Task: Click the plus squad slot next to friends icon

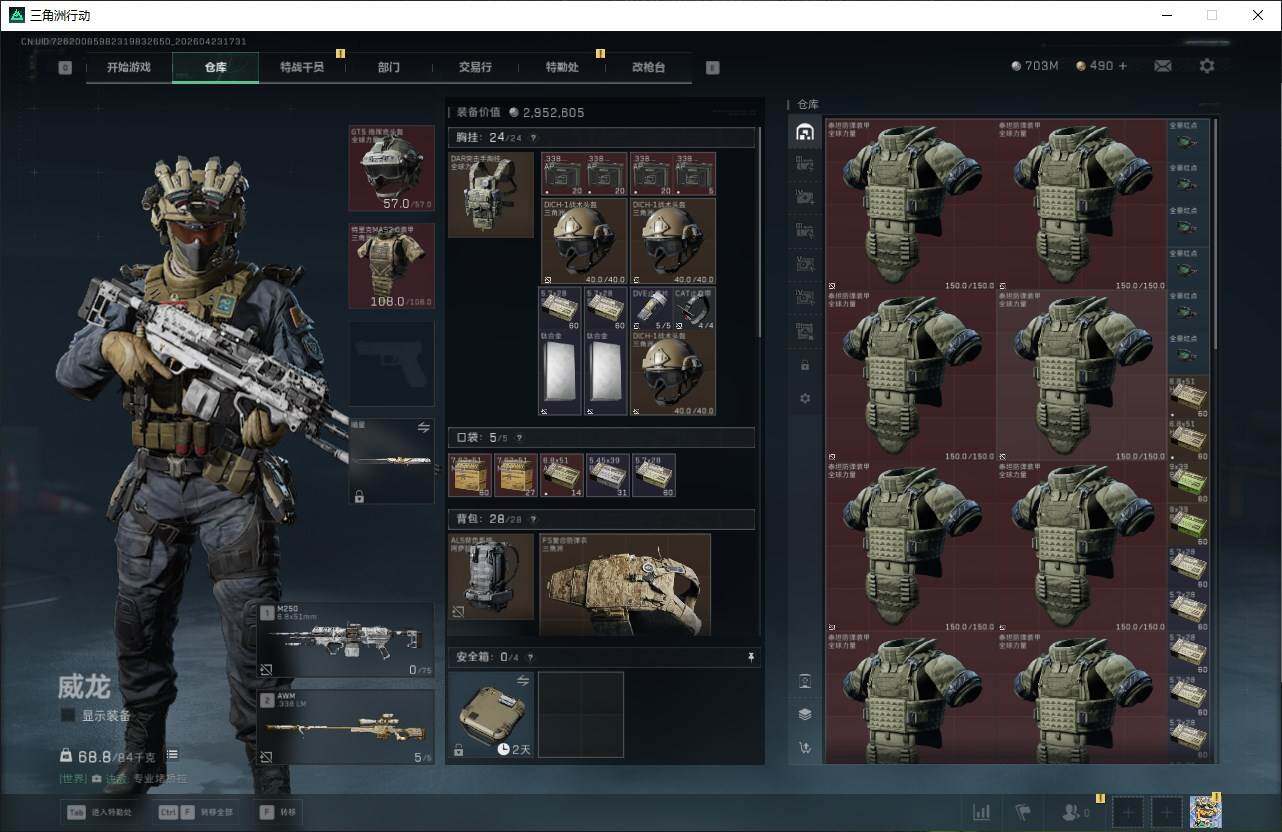Action: pos(1129,812)
